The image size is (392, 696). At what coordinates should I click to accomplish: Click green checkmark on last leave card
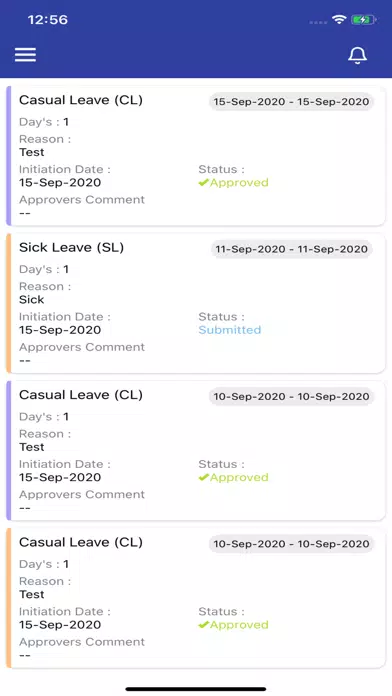[204, 625]
